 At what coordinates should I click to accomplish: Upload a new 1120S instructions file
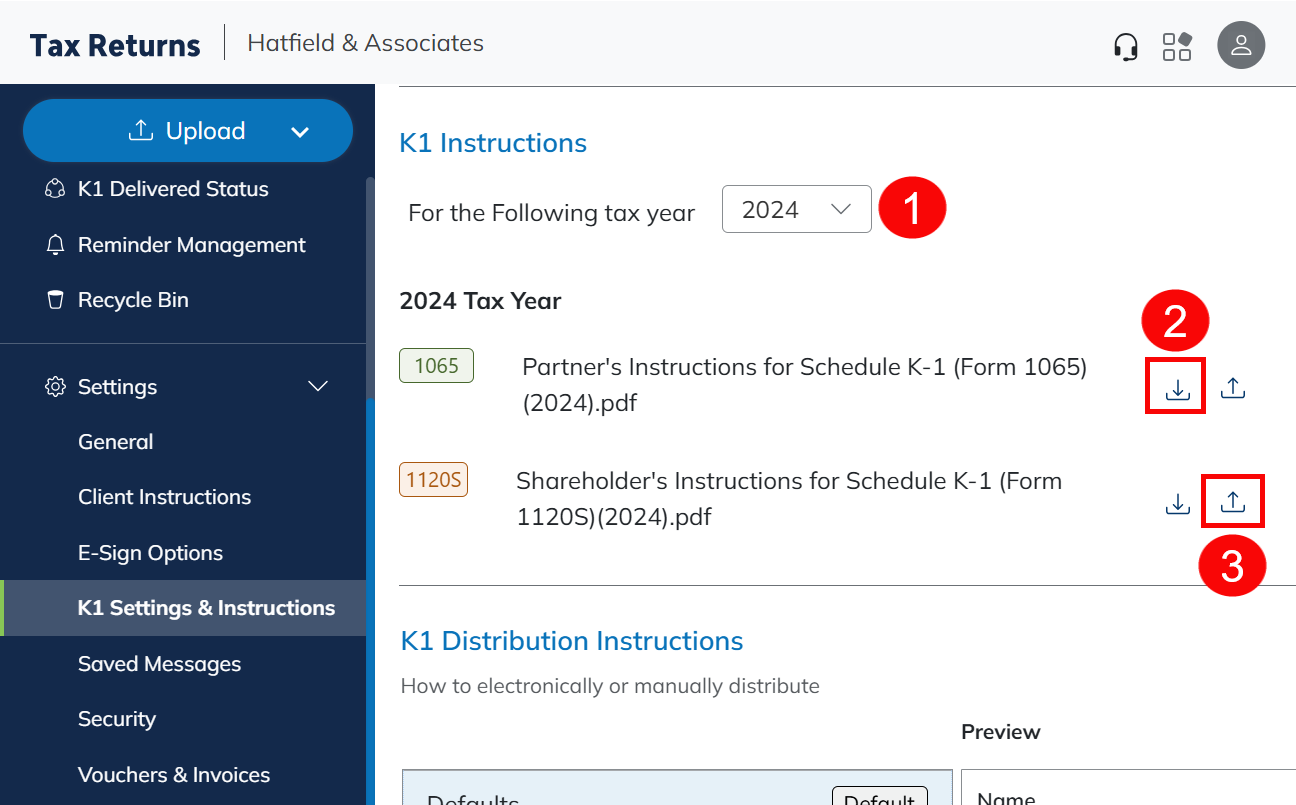(1233, 502)
